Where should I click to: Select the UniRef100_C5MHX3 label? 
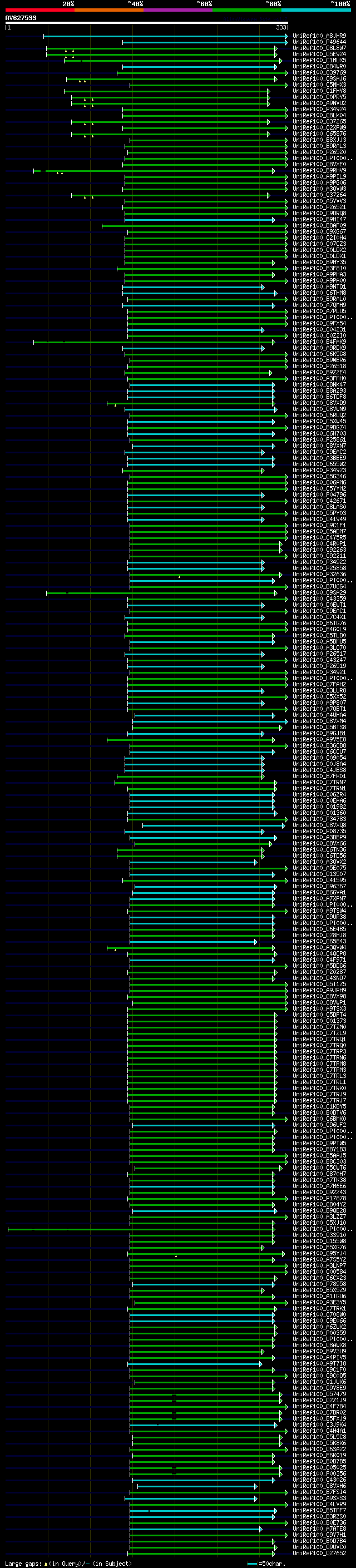tap(319, 85)
